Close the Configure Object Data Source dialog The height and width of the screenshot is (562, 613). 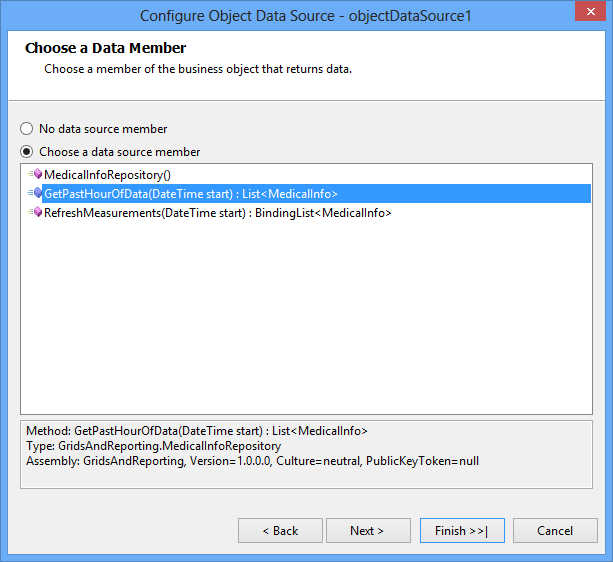pyautogui.click(x=590, y=11)
